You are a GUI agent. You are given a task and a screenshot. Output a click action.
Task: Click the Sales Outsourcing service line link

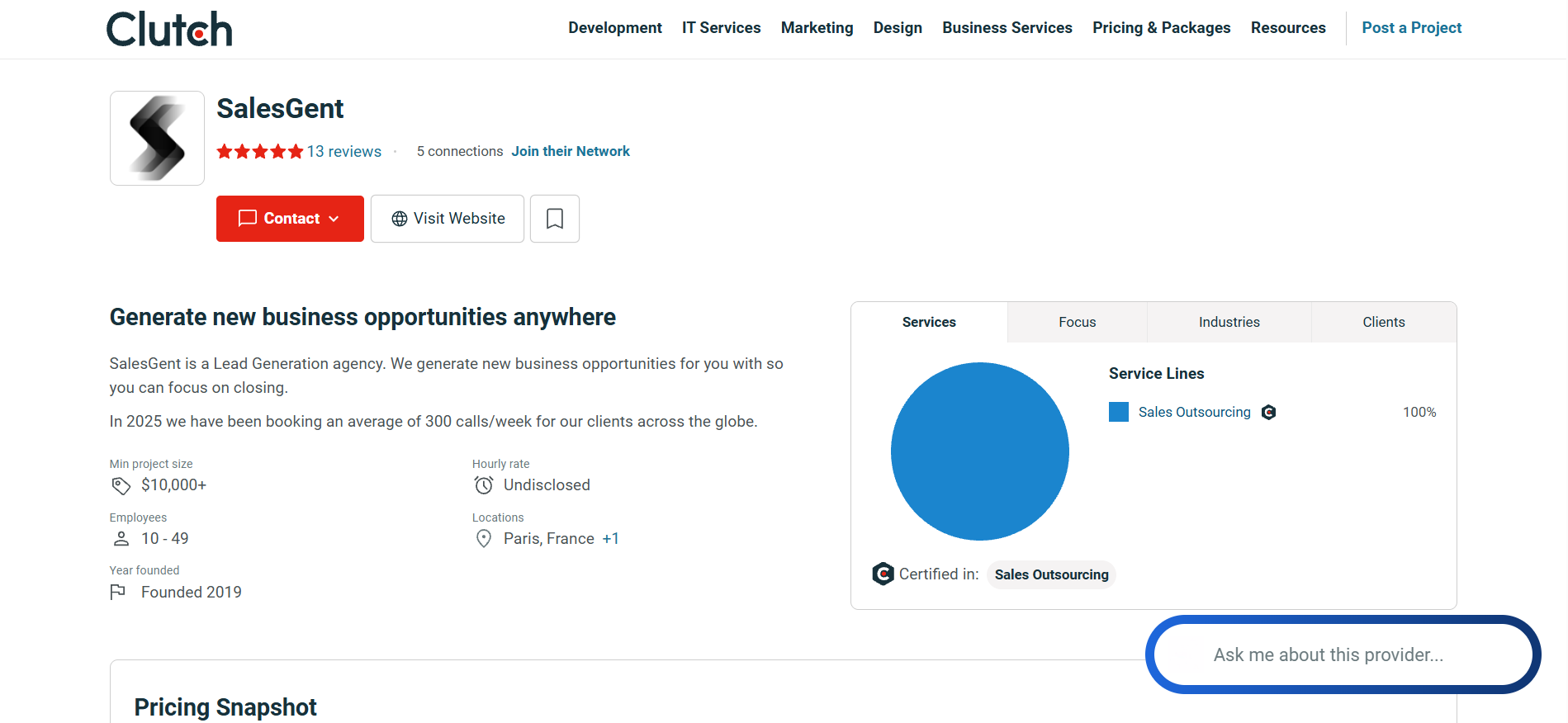(1195, 412)
